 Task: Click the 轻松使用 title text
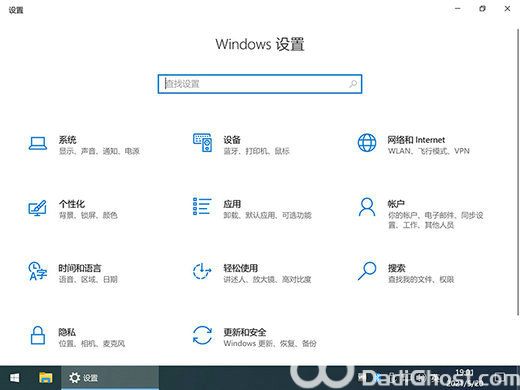pyautogui.click(x=241, y=268)
